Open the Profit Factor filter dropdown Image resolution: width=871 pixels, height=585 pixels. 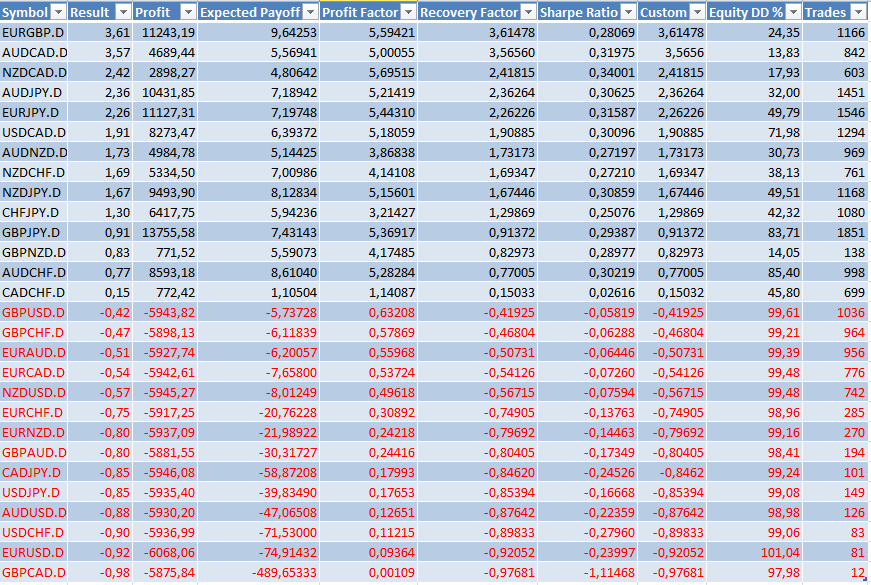click(409, 12)
